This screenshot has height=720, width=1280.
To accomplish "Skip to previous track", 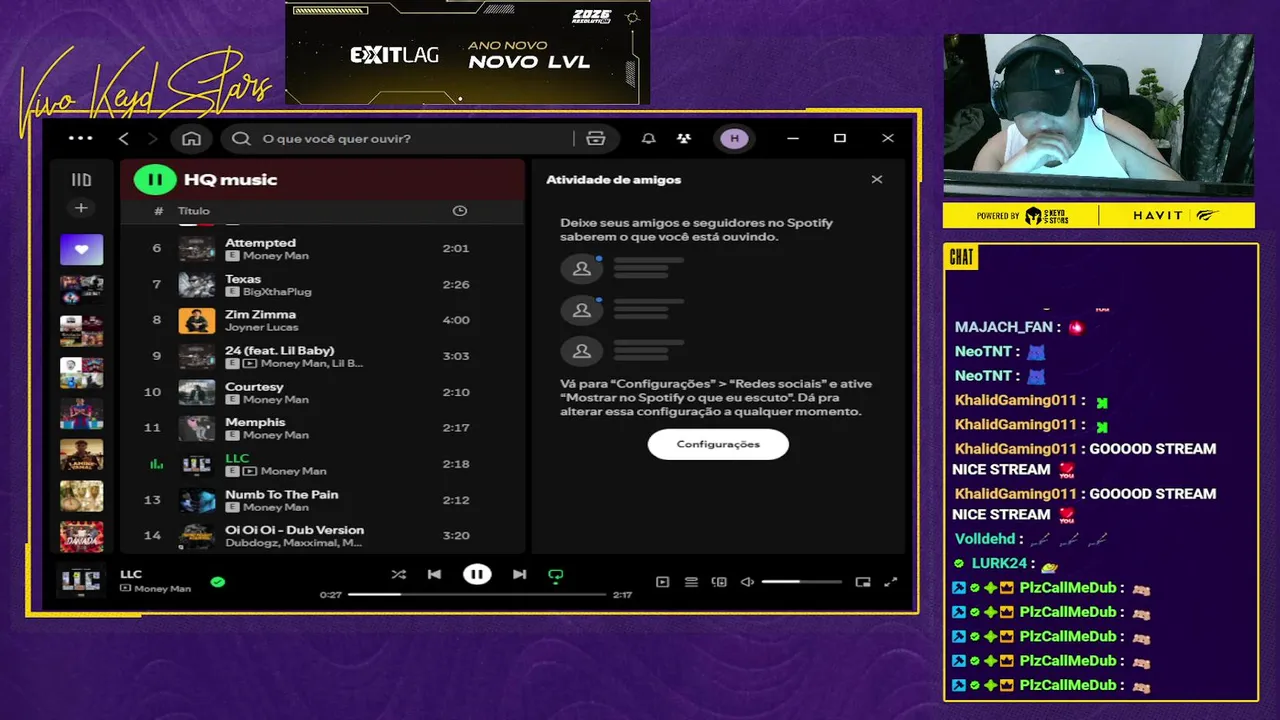I will (434, 575).
